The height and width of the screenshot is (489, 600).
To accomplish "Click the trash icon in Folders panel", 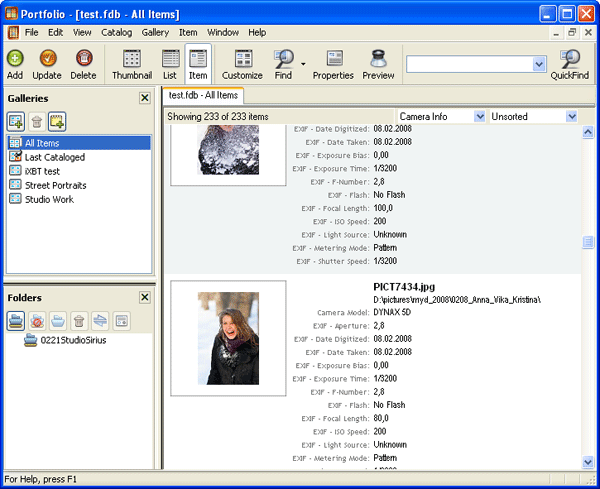I will (79, 321).
